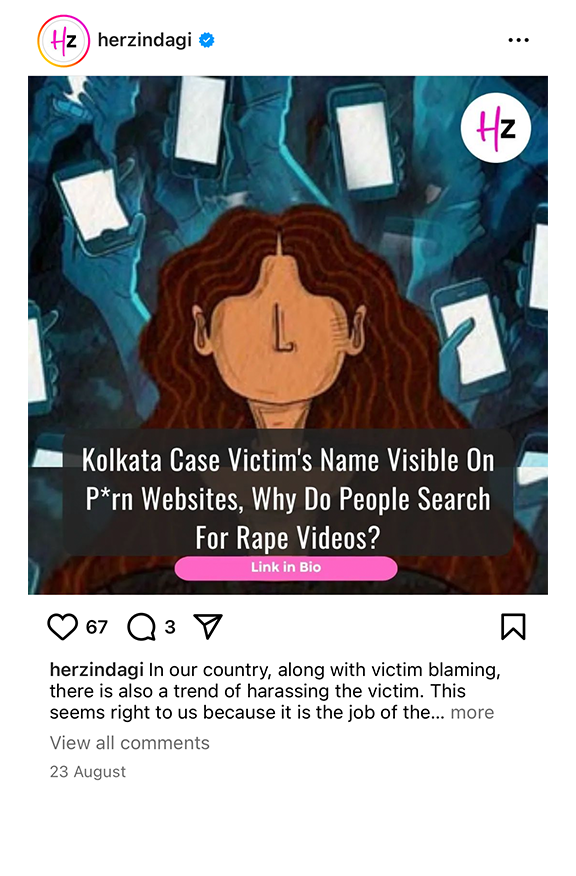The height and width of the screenshot is (876, 576).
Task: Click the 3 comments count
Action: coord(170,627)
